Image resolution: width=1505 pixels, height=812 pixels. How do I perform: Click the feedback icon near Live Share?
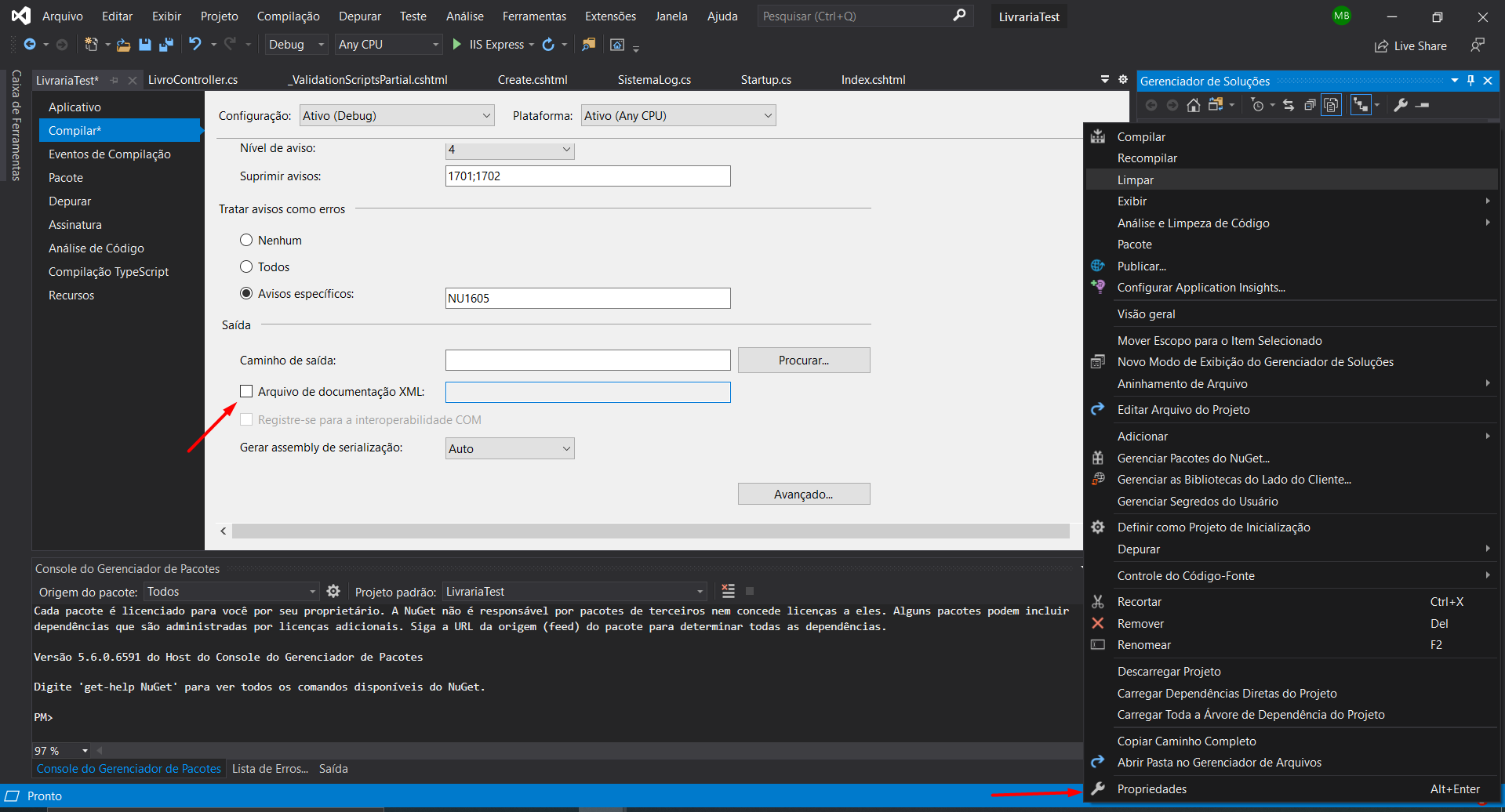point(1478,45)
